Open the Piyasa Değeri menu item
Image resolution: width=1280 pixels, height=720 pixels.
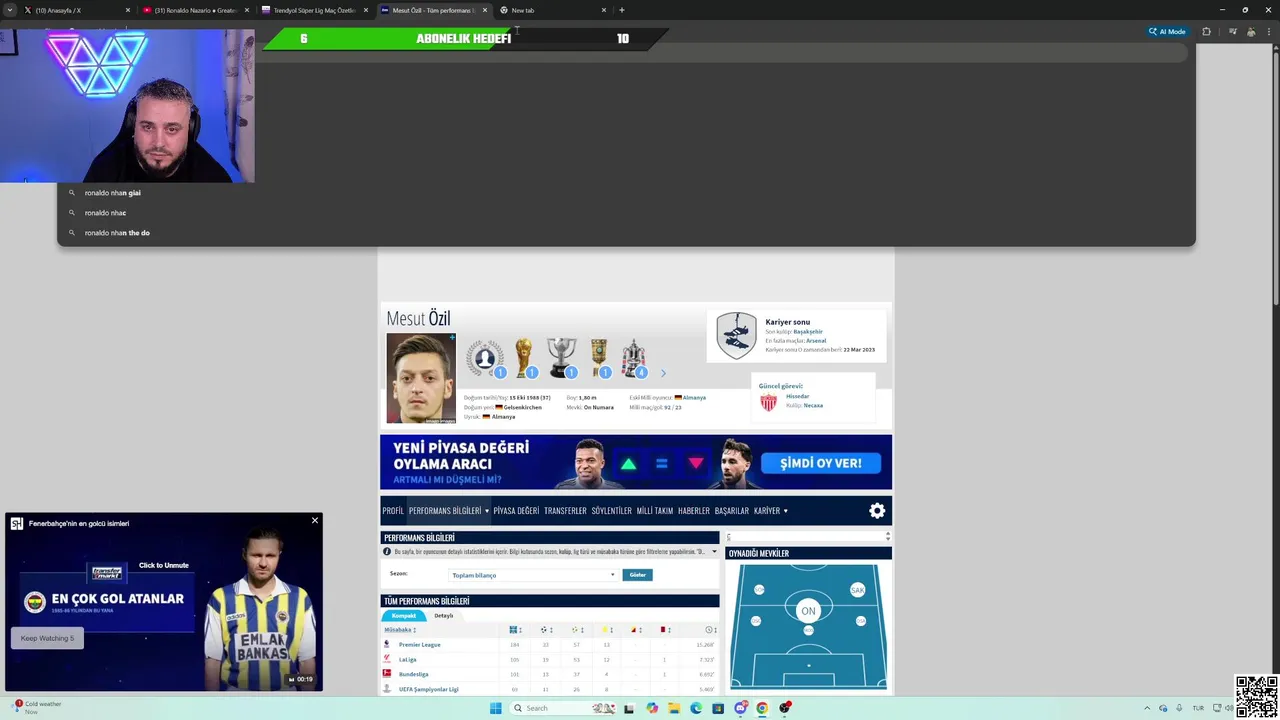(x=516, y=511)
